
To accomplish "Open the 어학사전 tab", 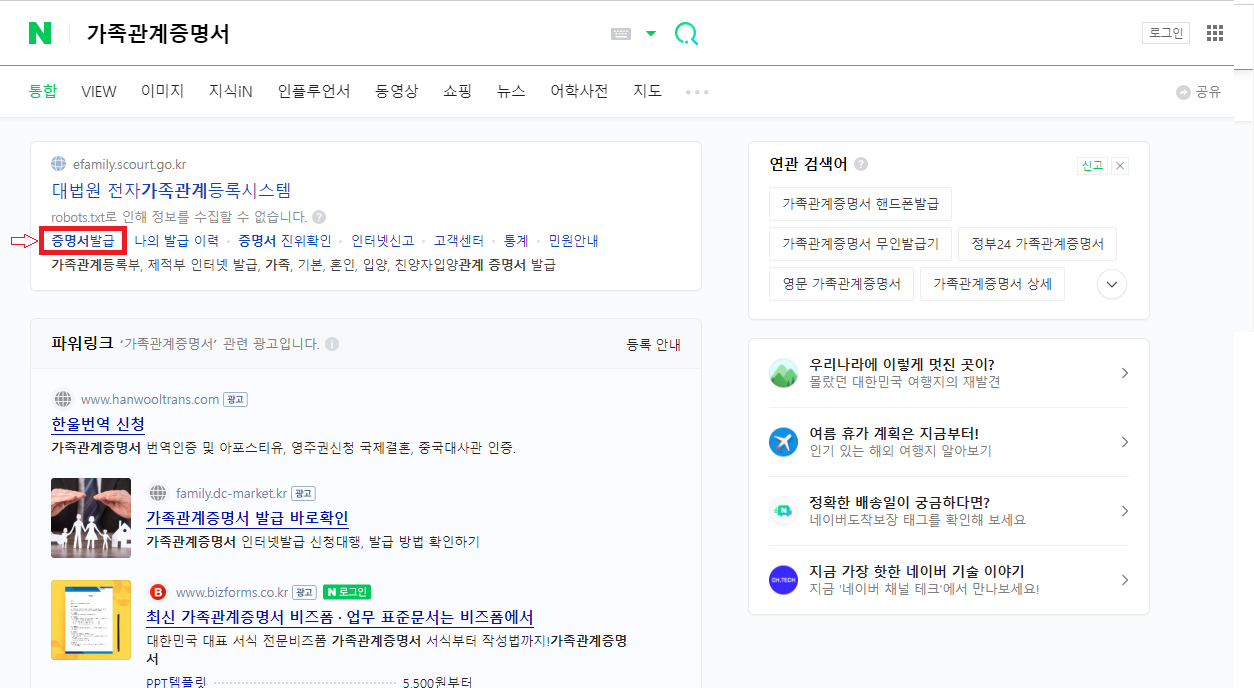I will click(579, 91).
